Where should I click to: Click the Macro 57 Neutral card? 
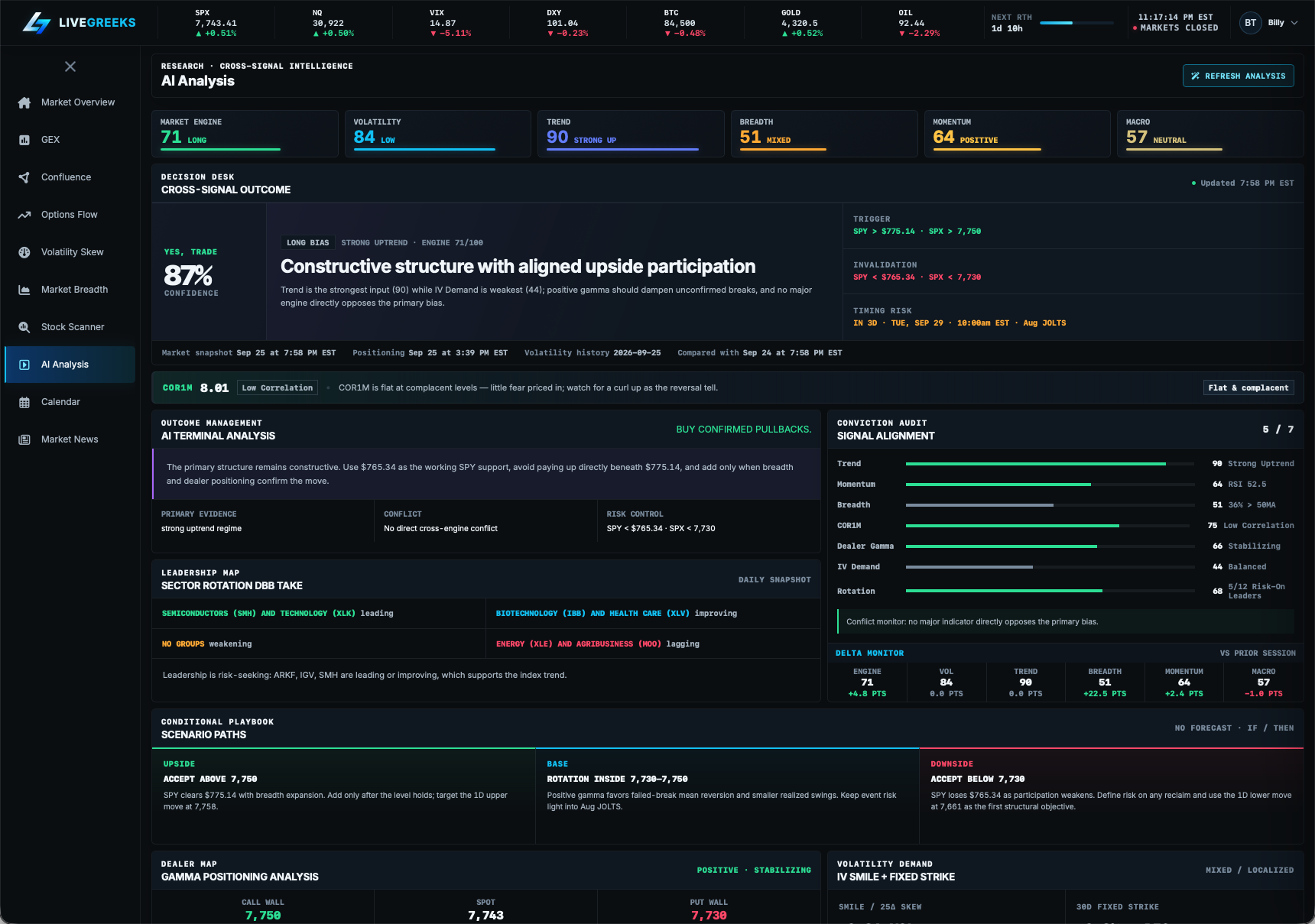point(1210,134)
